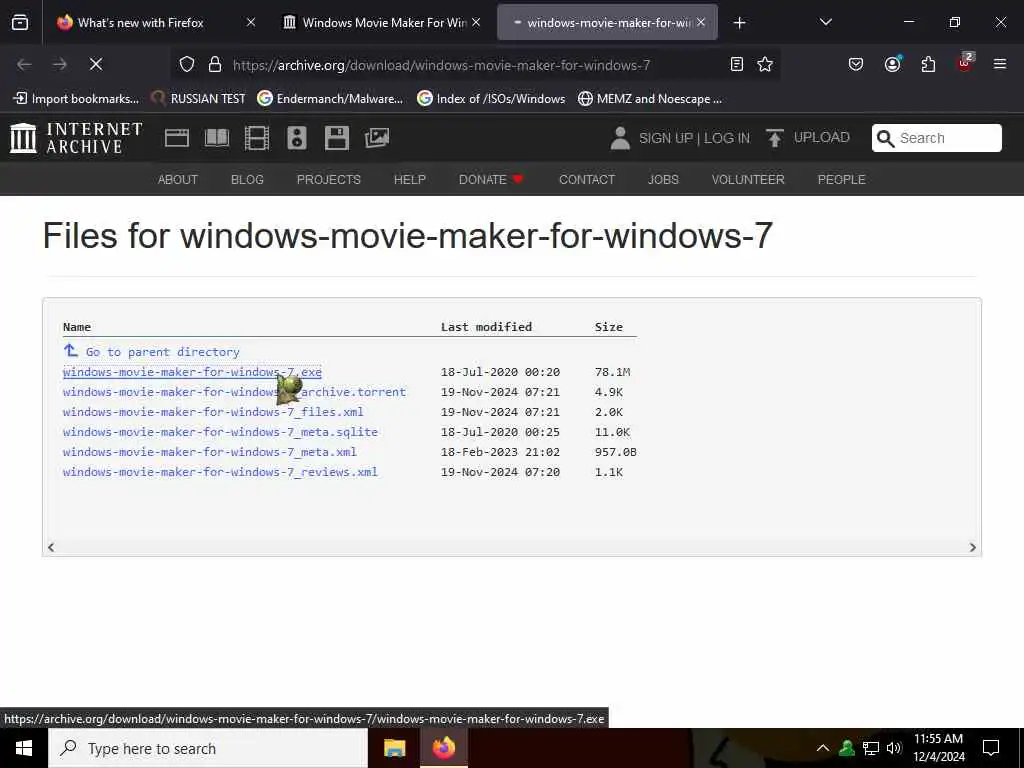
Task: Open the Internet Archive web icon
Action: click(x=176, y=138)
